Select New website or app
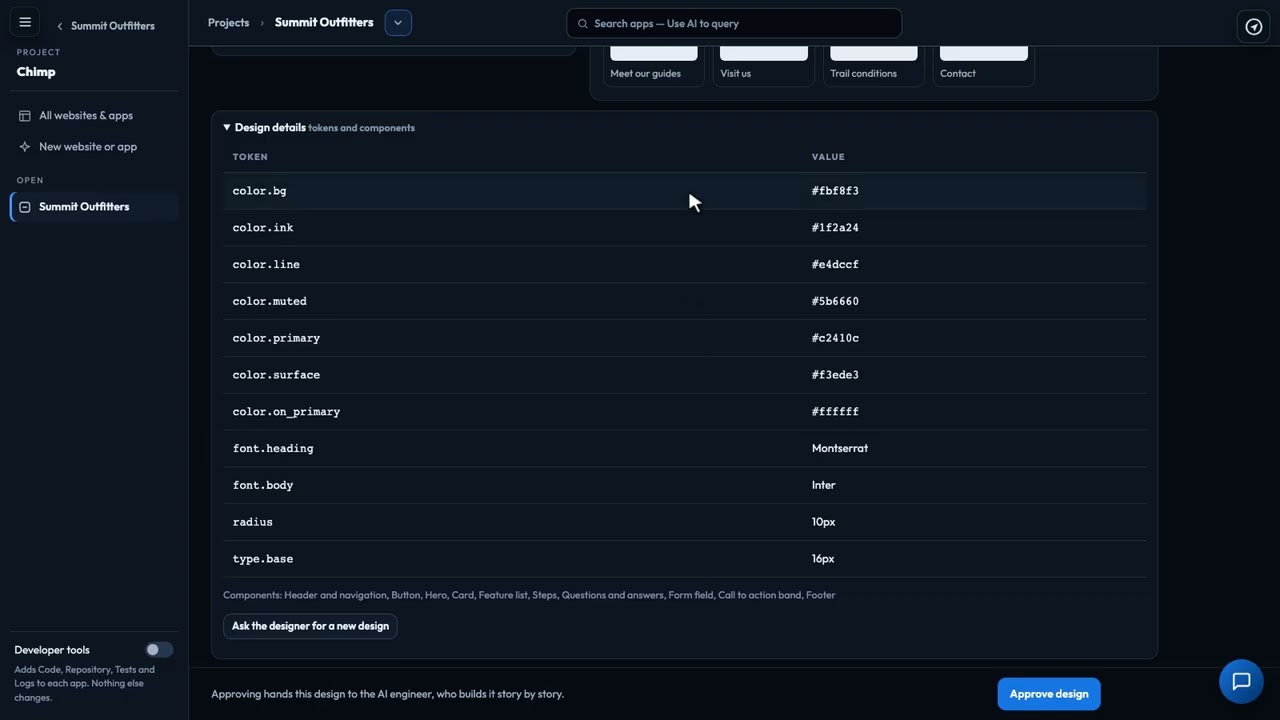1280x720 pixels. click(94, 147)
